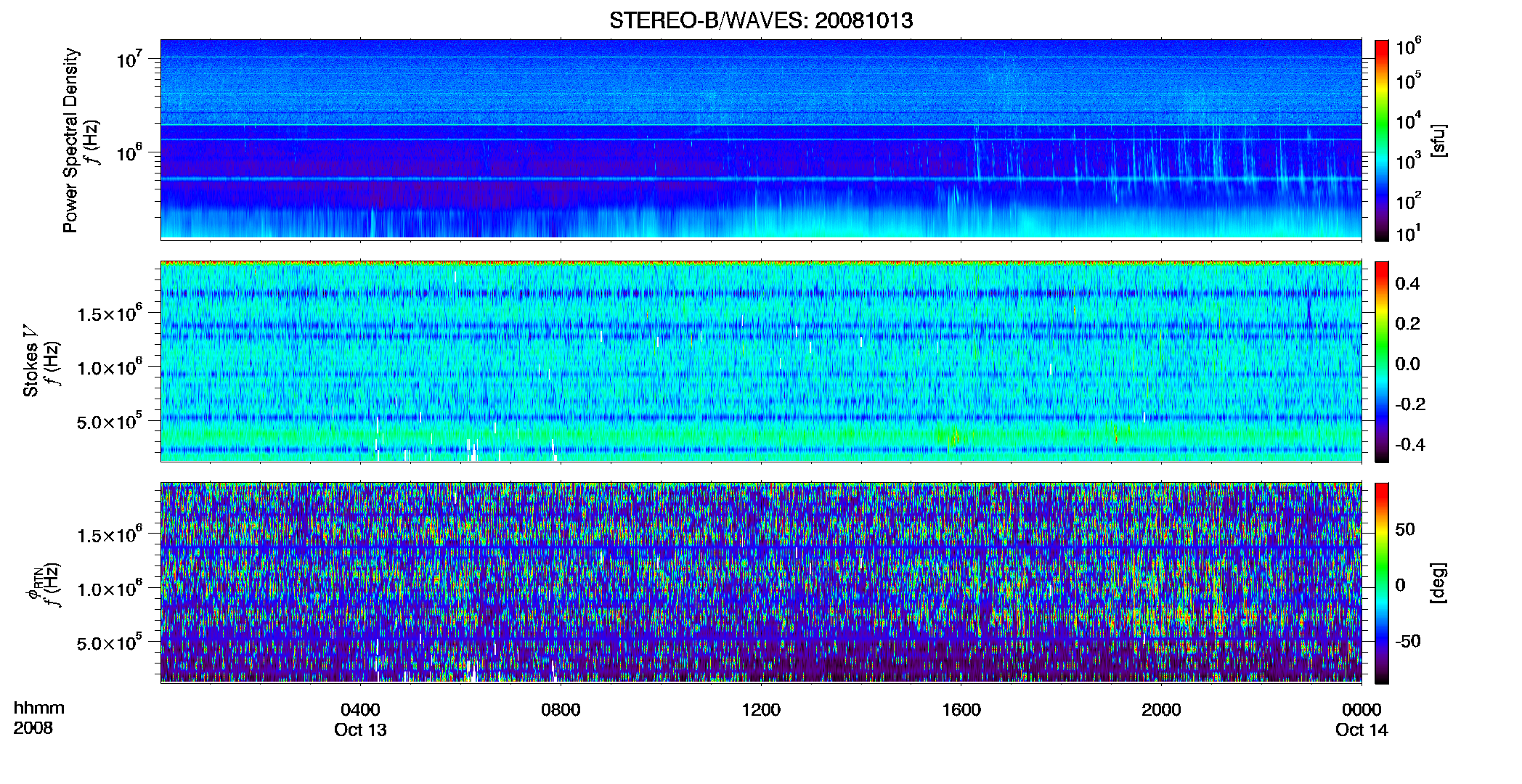Screen dimensions: 1522x784
Task: Click the hhmm time format label
Action: [x=39, y=709]
